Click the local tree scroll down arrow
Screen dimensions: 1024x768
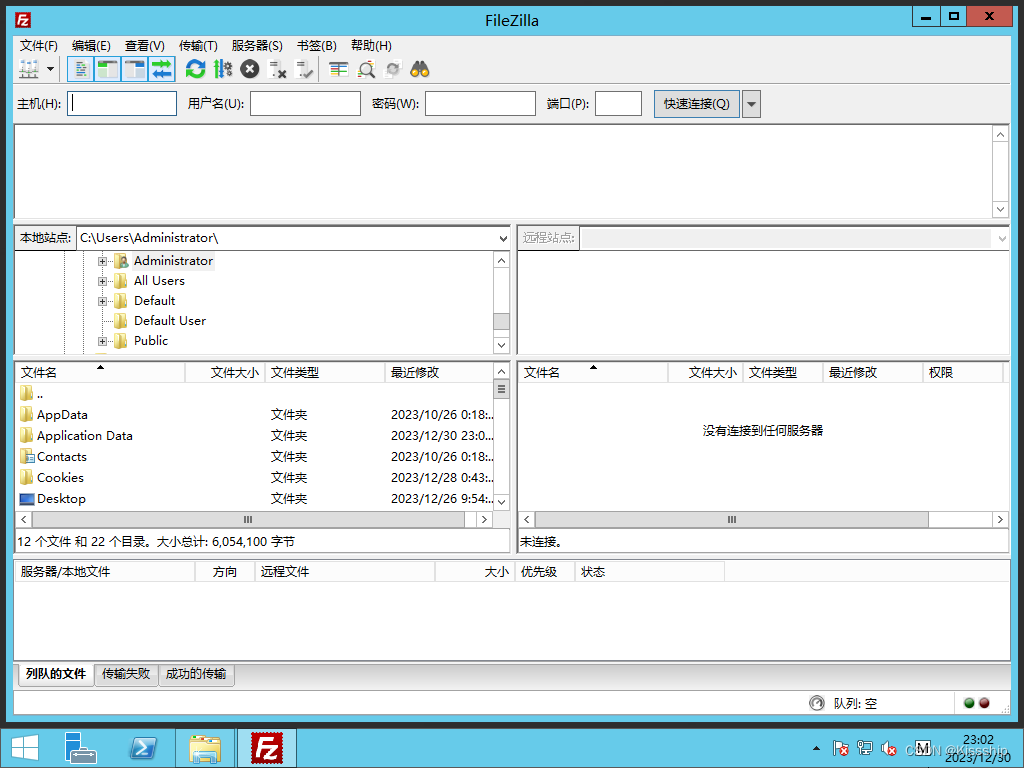[501, 345]
